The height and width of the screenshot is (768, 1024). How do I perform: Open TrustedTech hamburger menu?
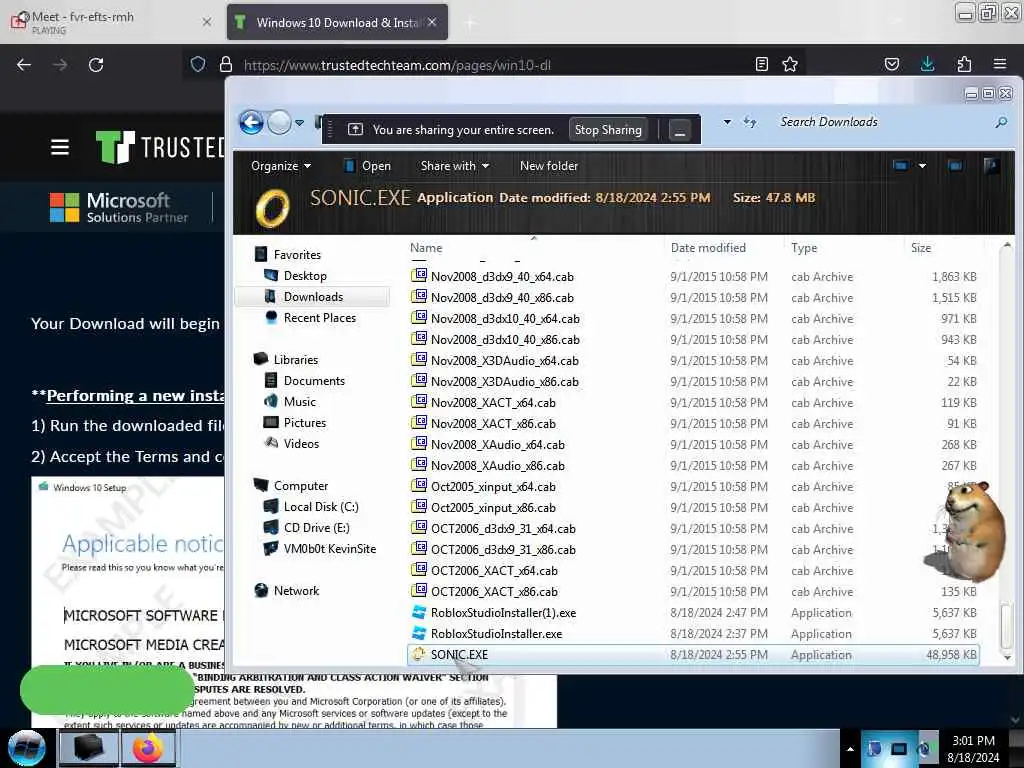[60, 148]
